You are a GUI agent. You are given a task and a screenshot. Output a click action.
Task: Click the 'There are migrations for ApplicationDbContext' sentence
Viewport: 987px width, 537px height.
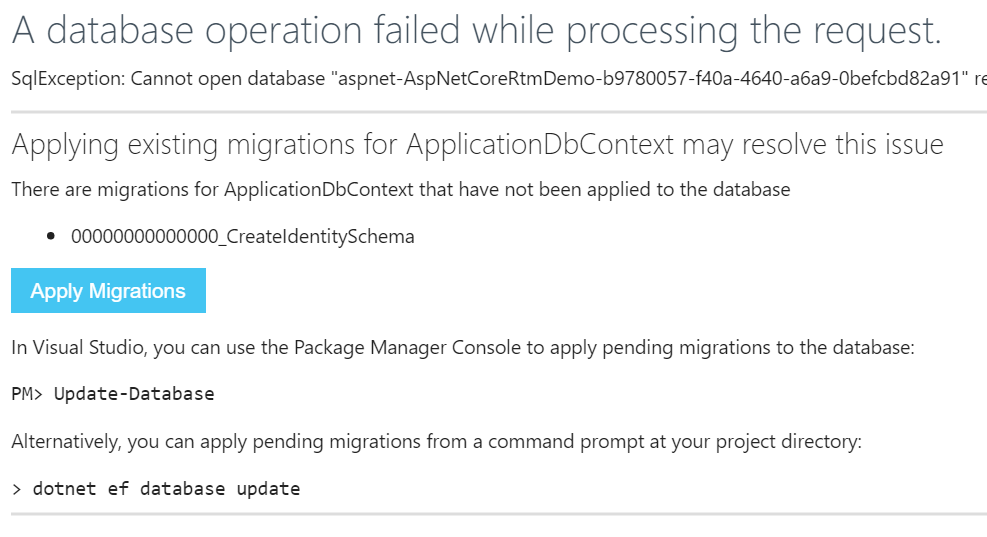[400, 189]
